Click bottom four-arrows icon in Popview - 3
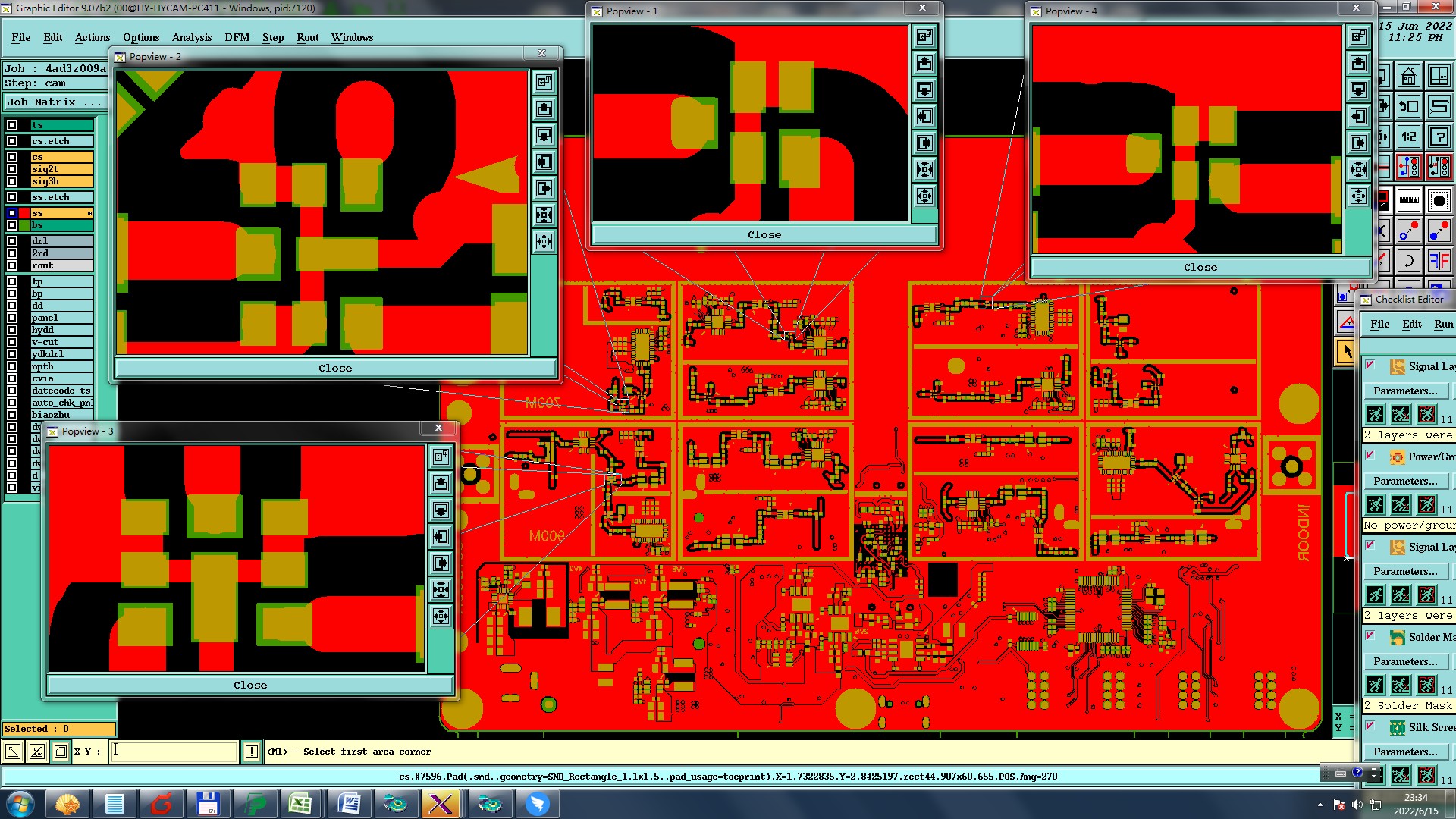This screenshot has height=819, width=1456. point(441,616)
